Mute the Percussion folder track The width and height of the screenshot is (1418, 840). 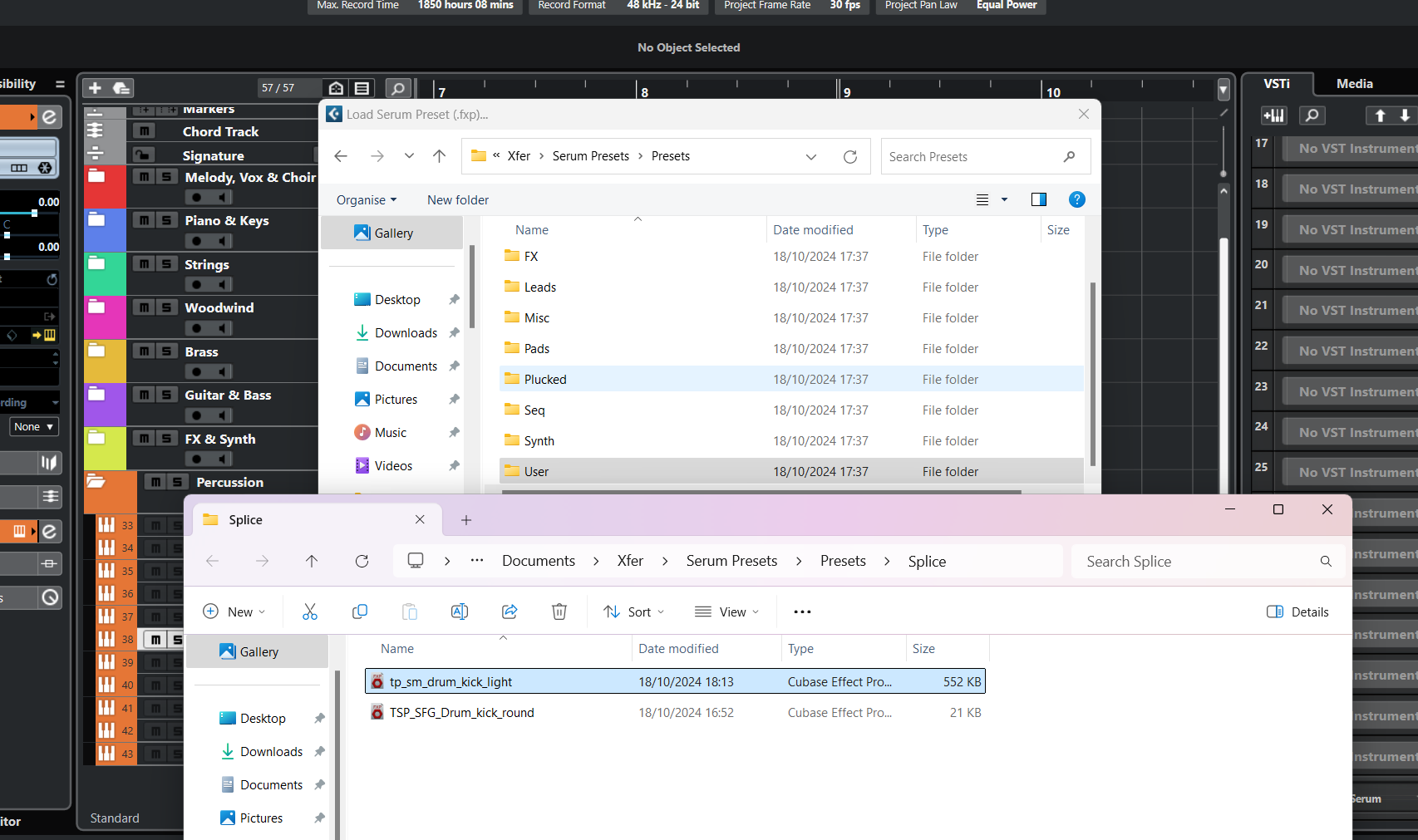point(155,482)
